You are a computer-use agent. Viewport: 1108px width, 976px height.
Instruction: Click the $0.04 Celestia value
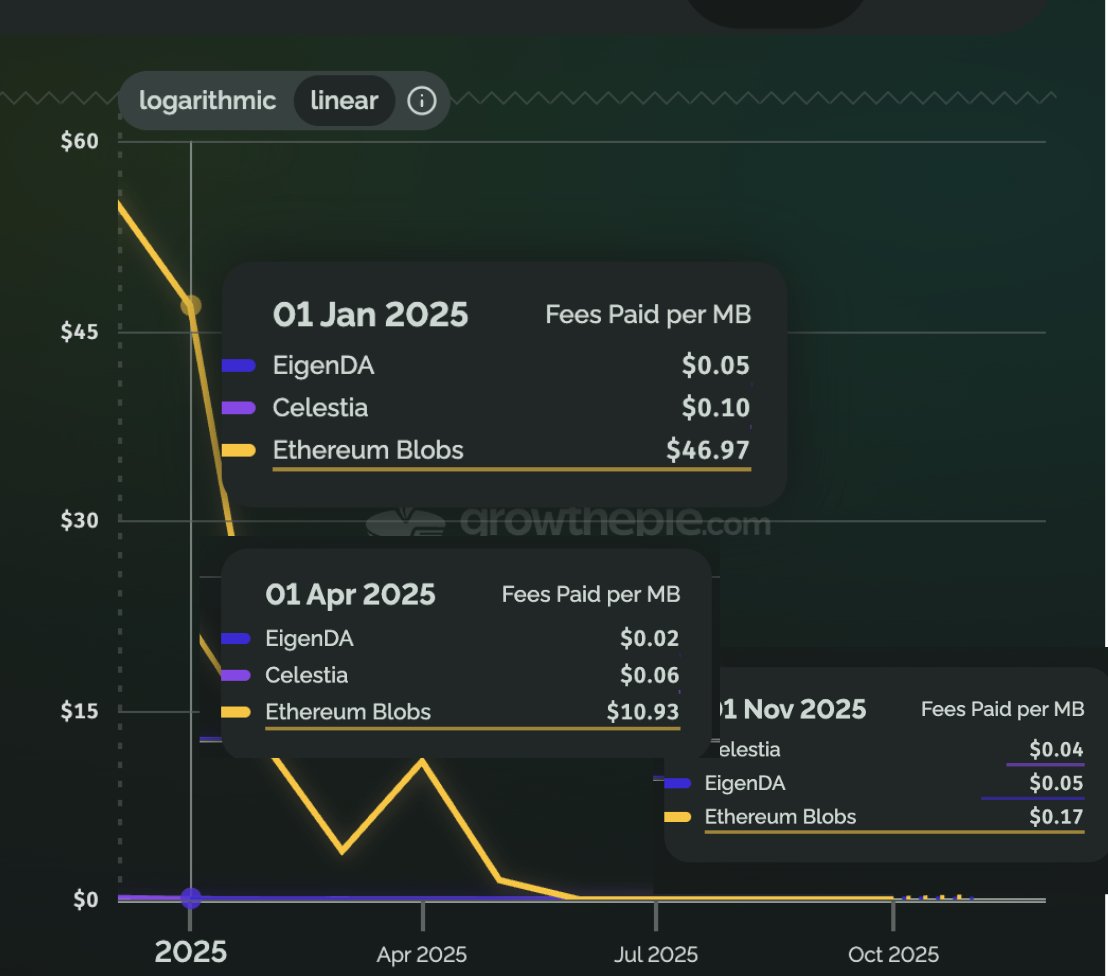coord(1056,749)
